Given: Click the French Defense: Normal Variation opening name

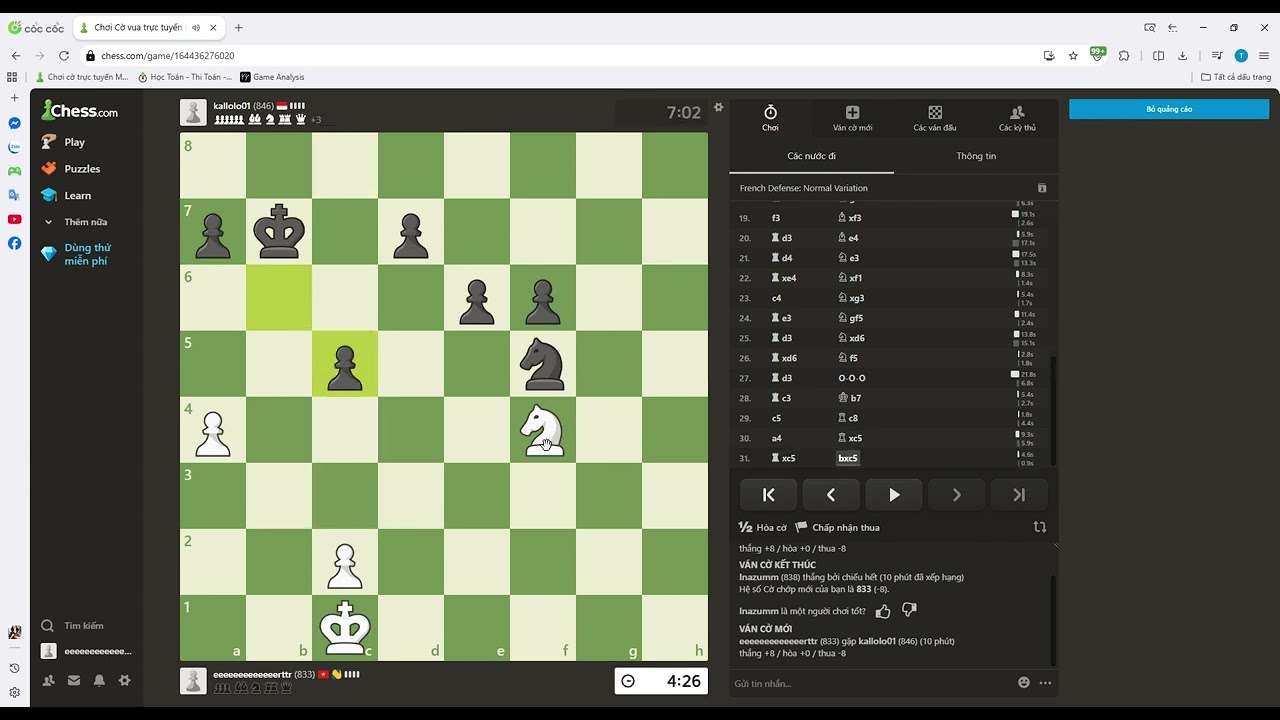Looking at the screenshot, I should coord(803,188).
